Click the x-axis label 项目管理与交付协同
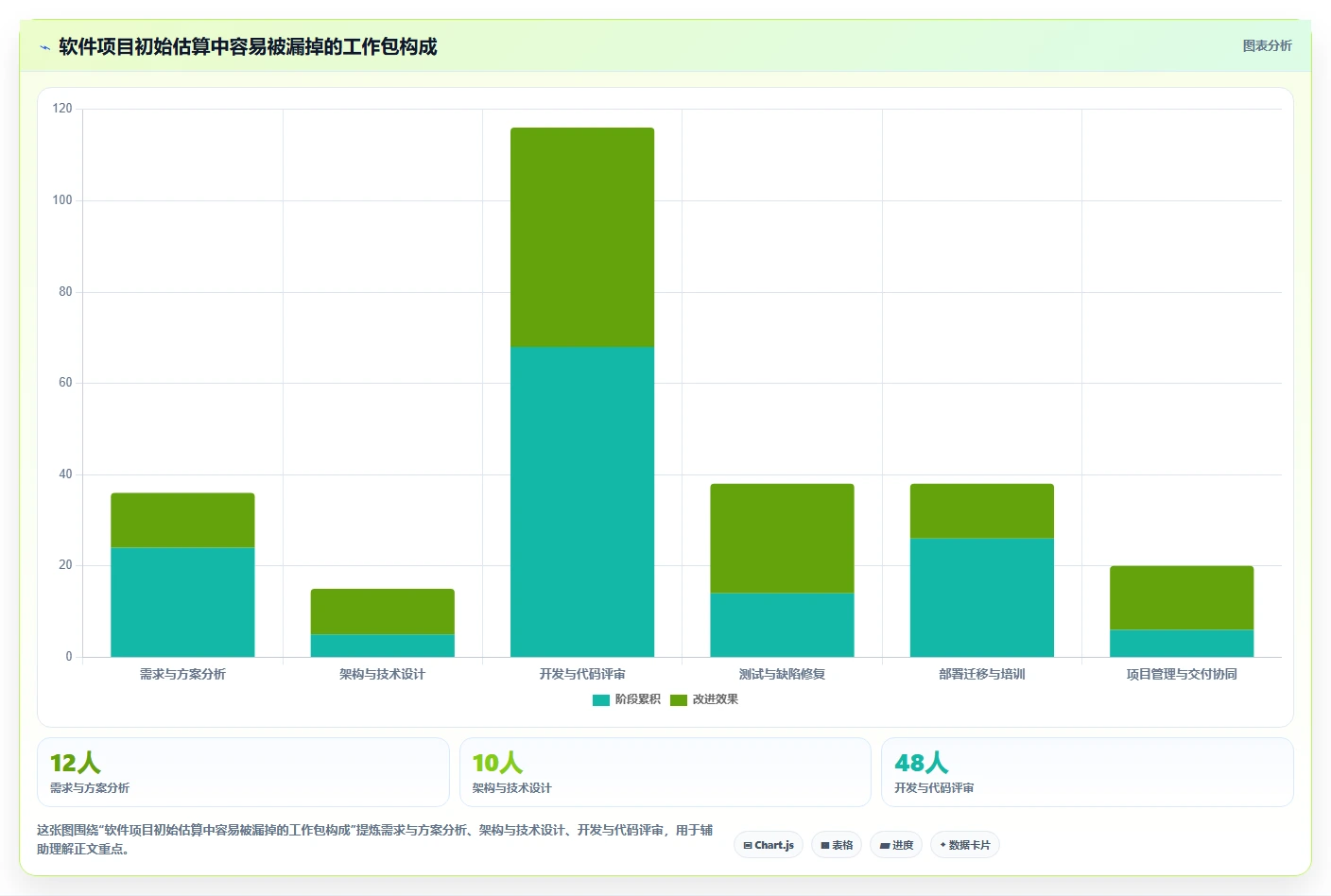The height and width of the screenshot is (896, 1331). [x=1182, y=674]
